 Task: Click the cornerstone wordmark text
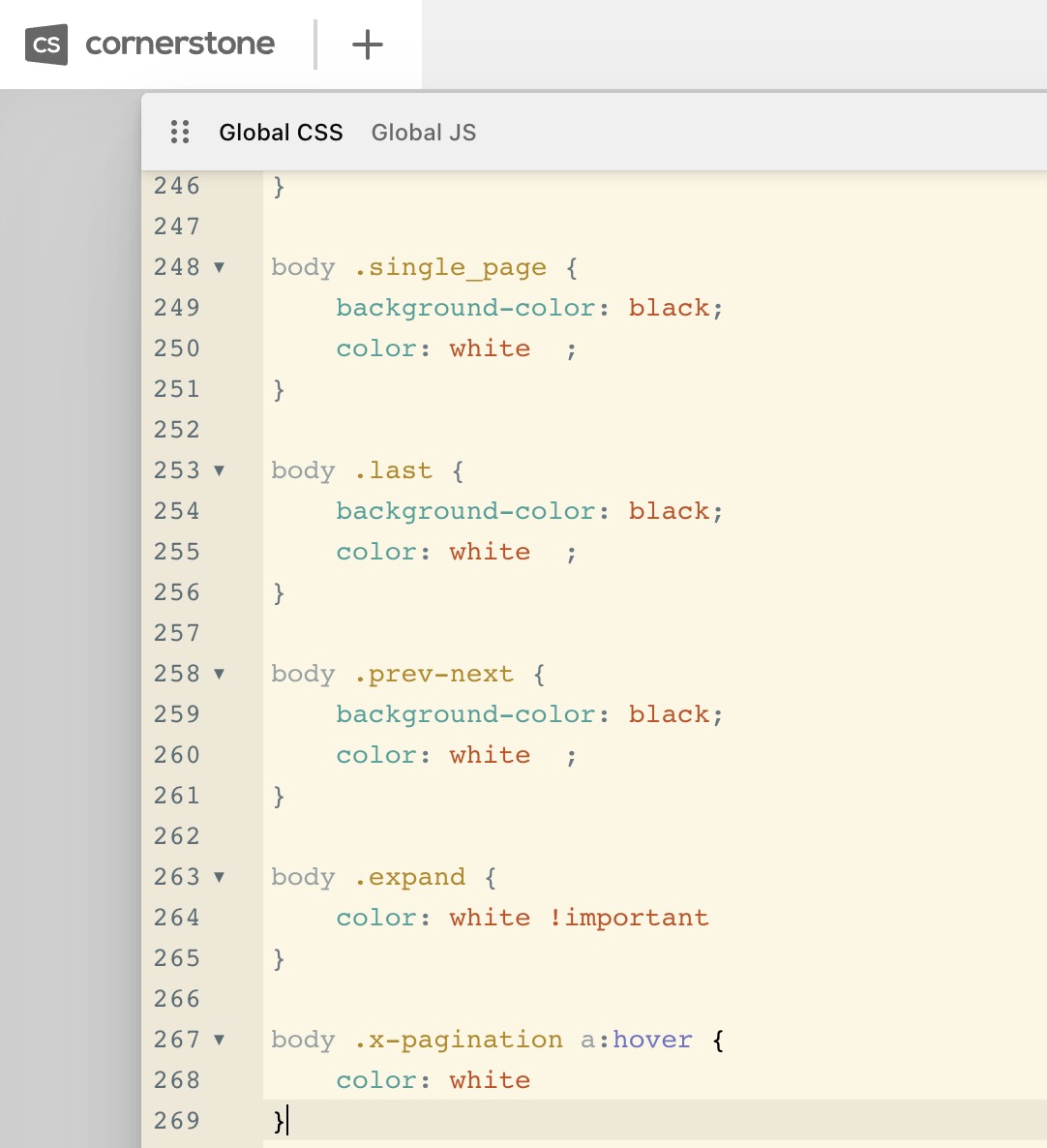tap(180, 45)
